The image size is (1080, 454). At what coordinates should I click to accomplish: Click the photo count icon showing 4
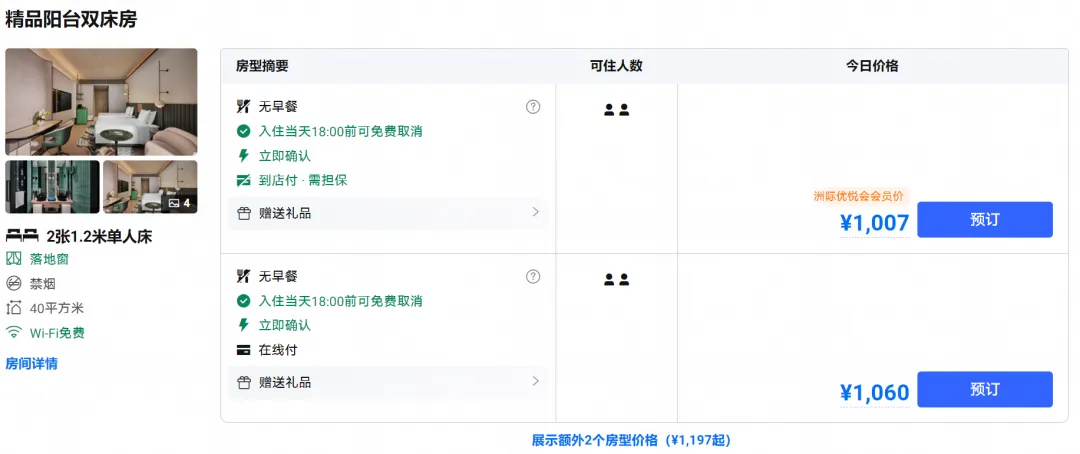174,203
